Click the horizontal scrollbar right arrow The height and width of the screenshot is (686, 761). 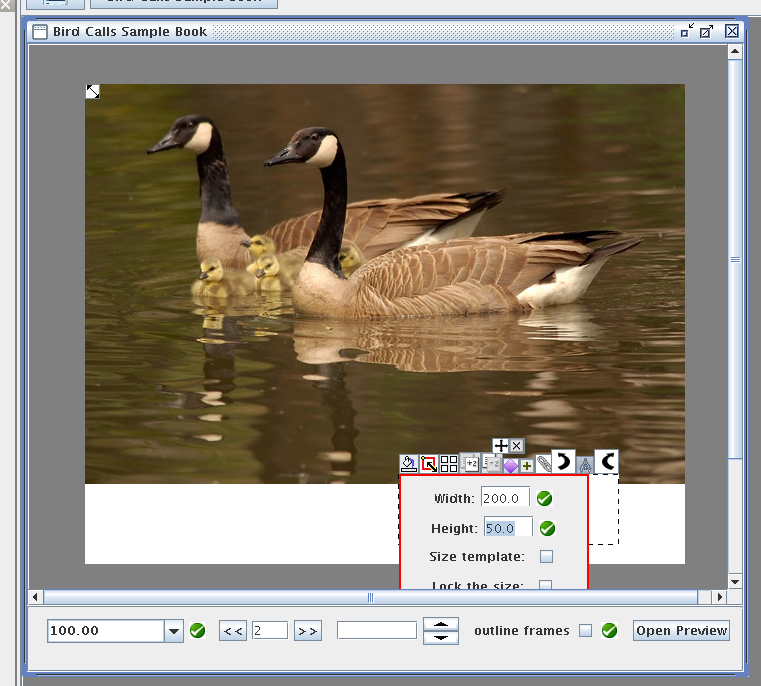tap(720, 597)
